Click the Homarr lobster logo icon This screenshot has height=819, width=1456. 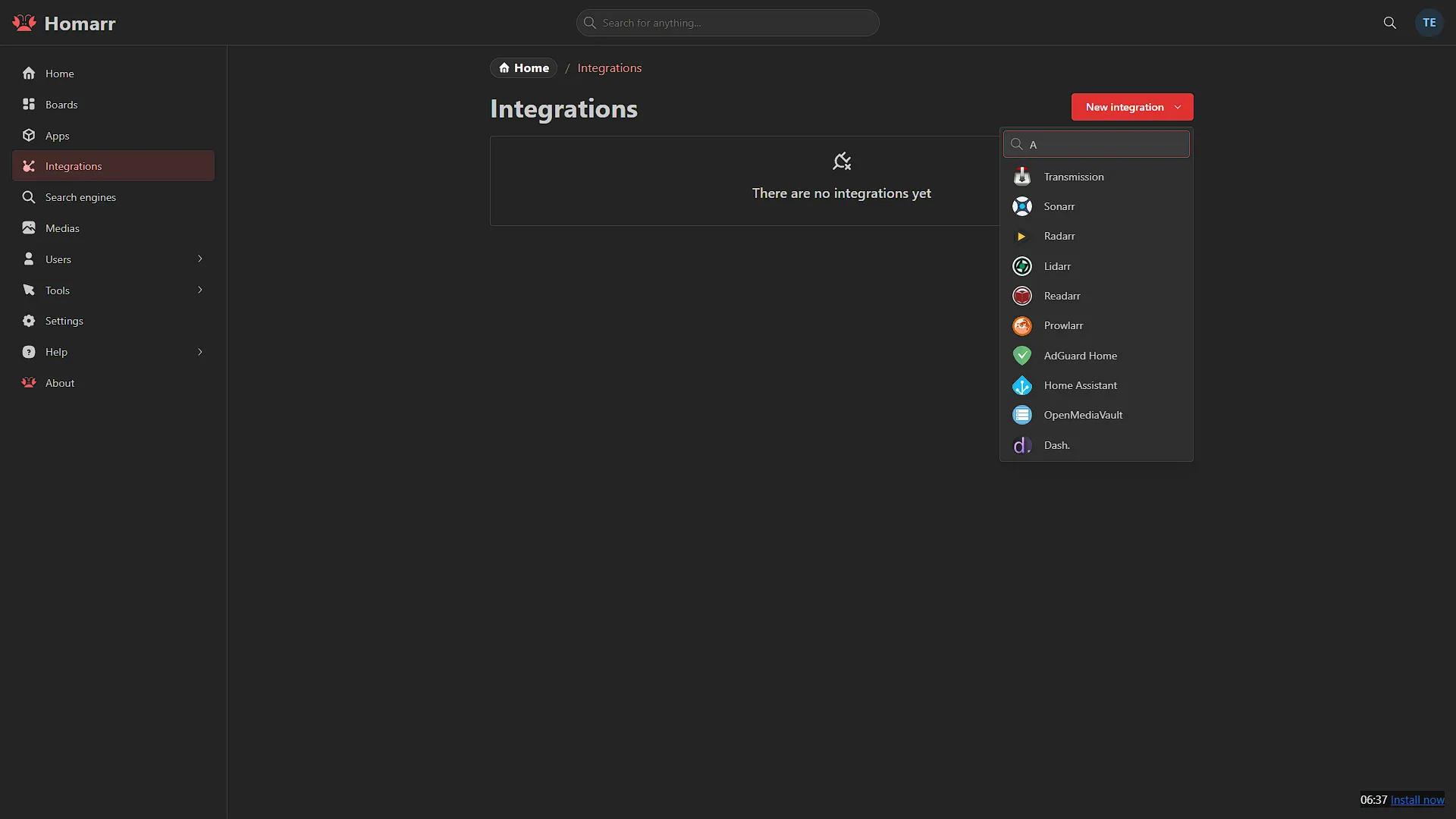click(x=24, y=23)
